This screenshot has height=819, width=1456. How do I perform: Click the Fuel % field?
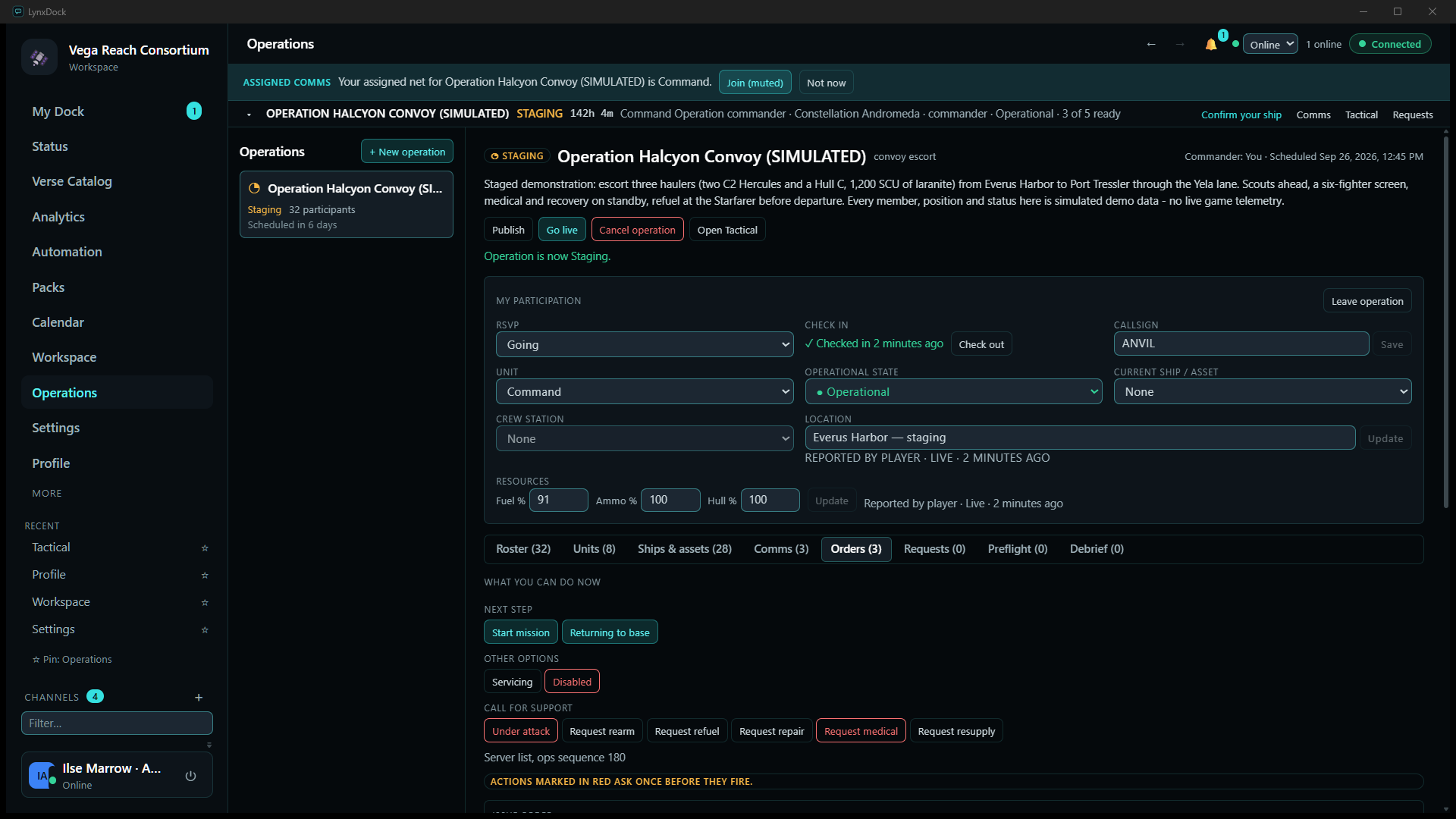click(558, 500)
